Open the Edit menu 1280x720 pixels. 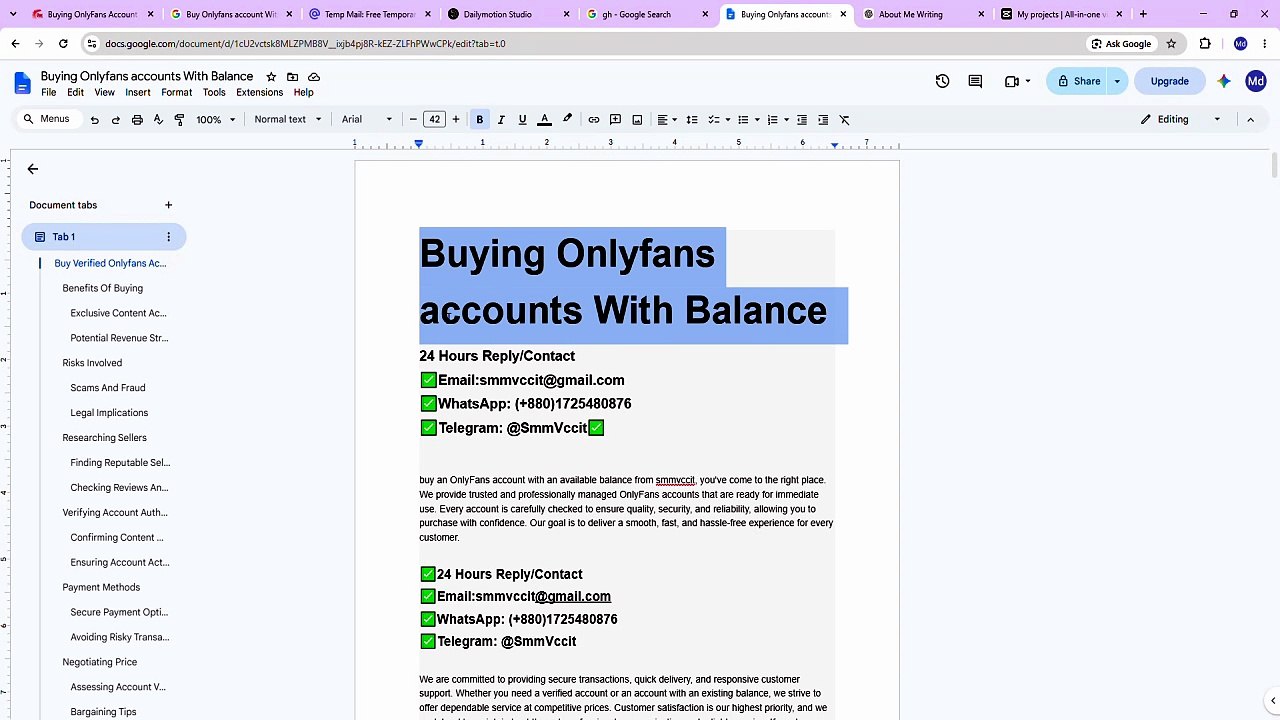pos(75,93)
